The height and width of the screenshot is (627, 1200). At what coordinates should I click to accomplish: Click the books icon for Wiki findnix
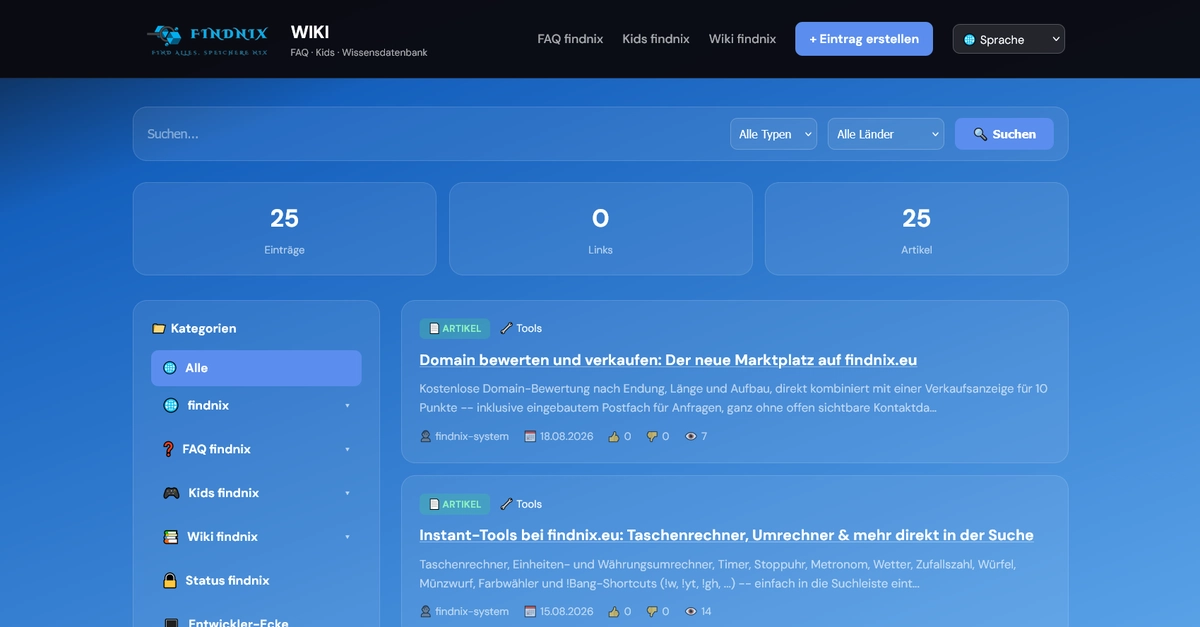click(x=171, y=537)
